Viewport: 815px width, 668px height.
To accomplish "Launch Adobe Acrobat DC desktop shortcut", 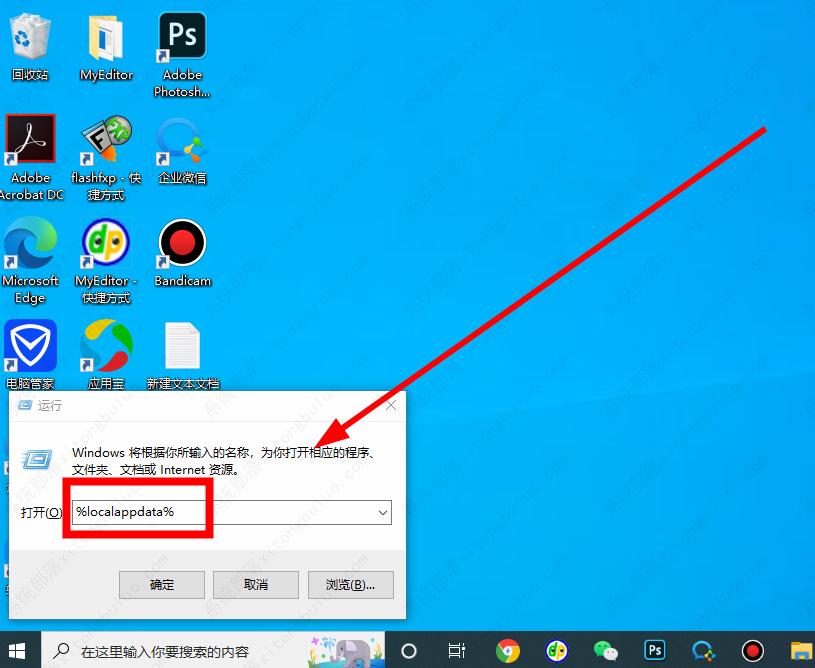I will pos(30,139).
